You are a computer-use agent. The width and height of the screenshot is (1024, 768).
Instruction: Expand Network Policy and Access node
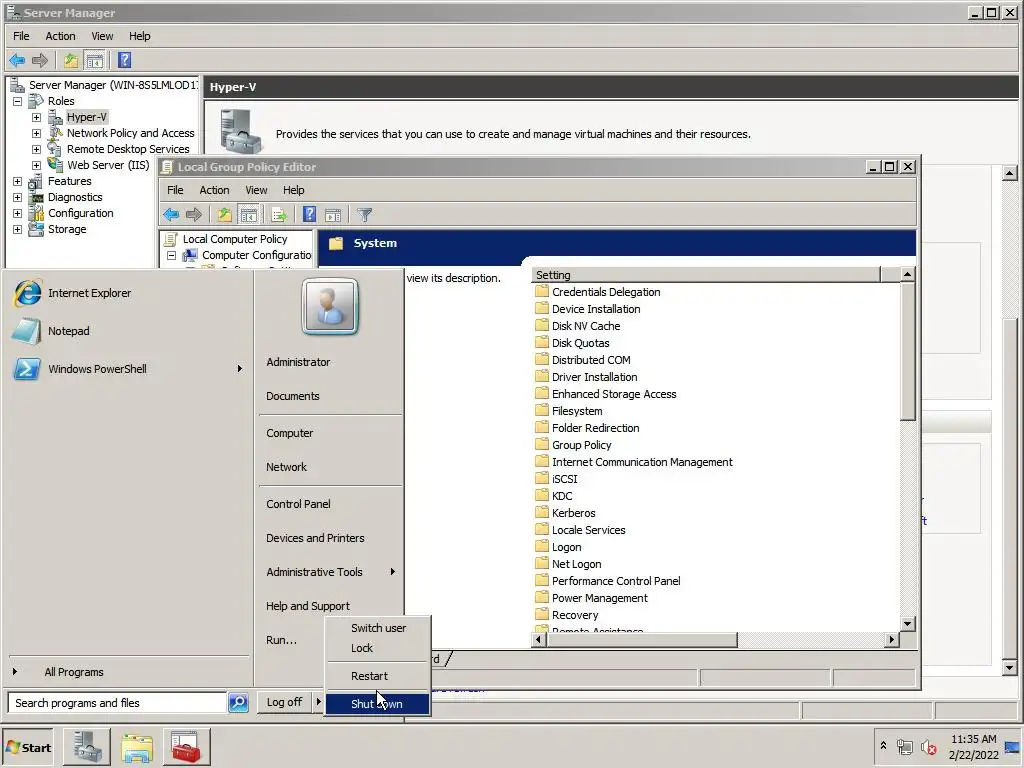tap(37, 133)
